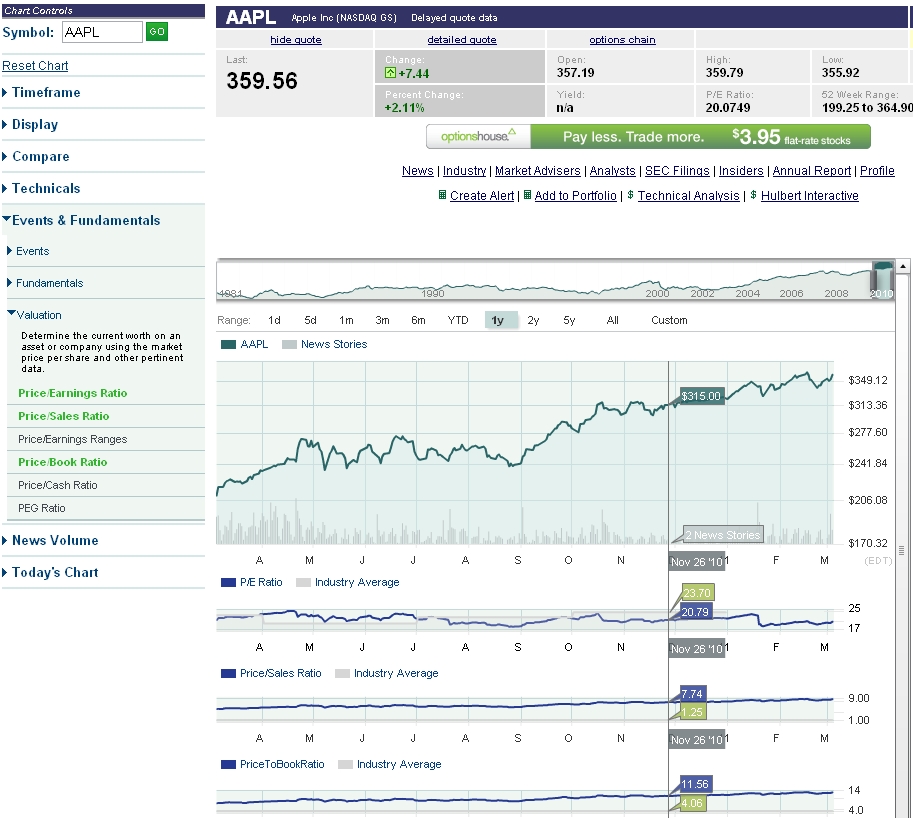Expand the Display section
913x820 pixels.
(35, 125)
